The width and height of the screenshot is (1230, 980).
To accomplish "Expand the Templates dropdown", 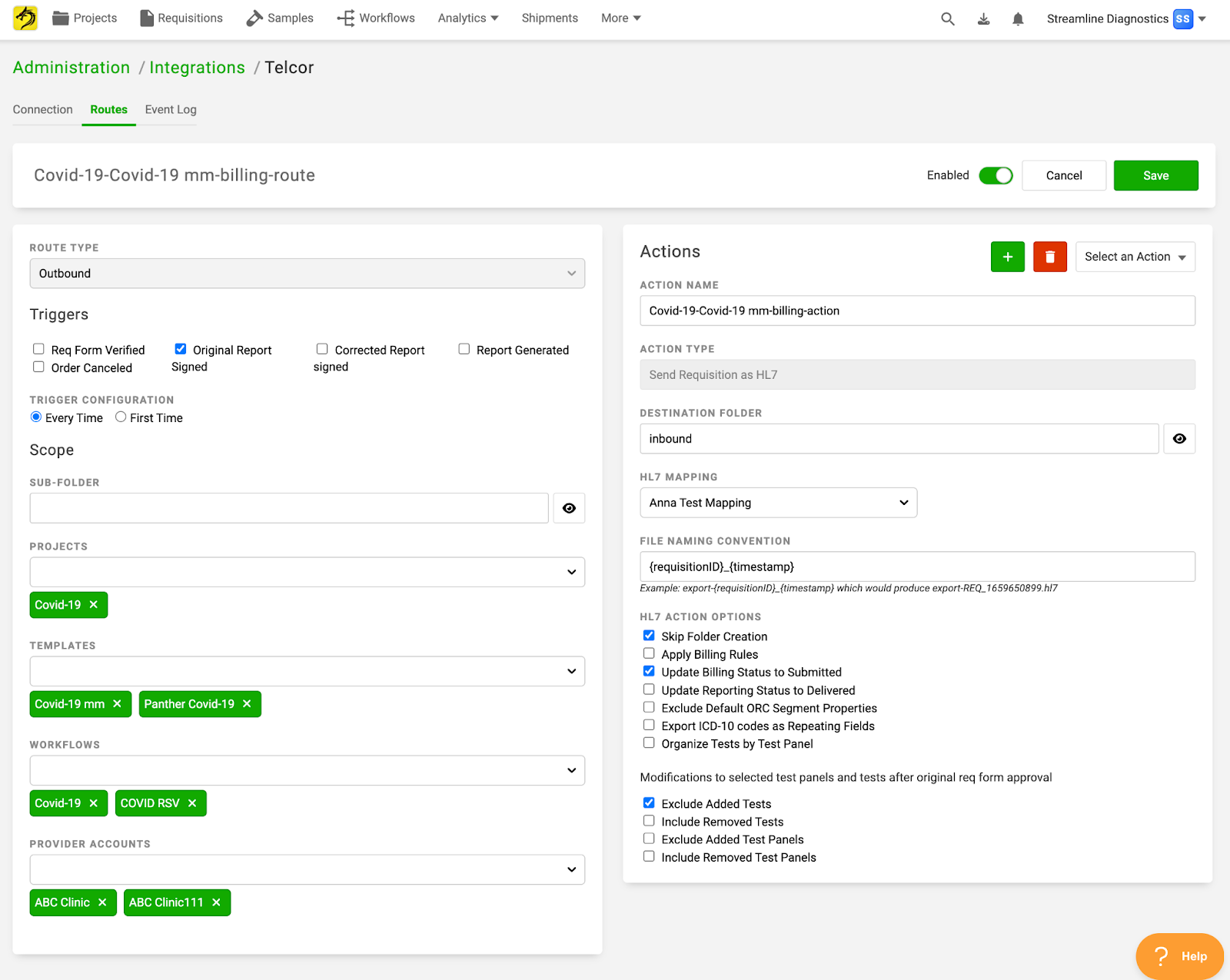I will pyautogui.click(x=307, y=671).
